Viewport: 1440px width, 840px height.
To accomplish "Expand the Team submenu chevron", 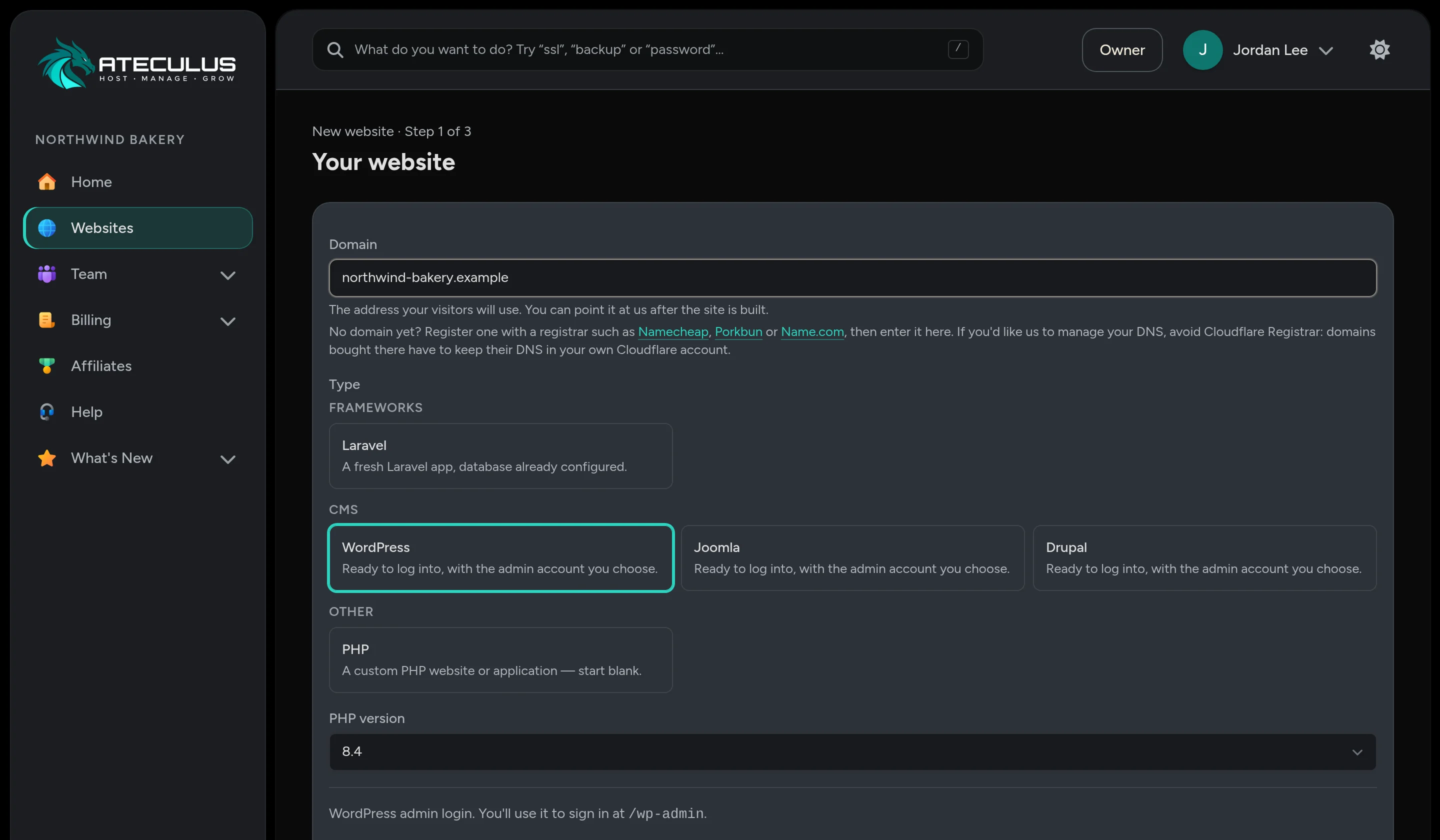I will click(228, 275).
